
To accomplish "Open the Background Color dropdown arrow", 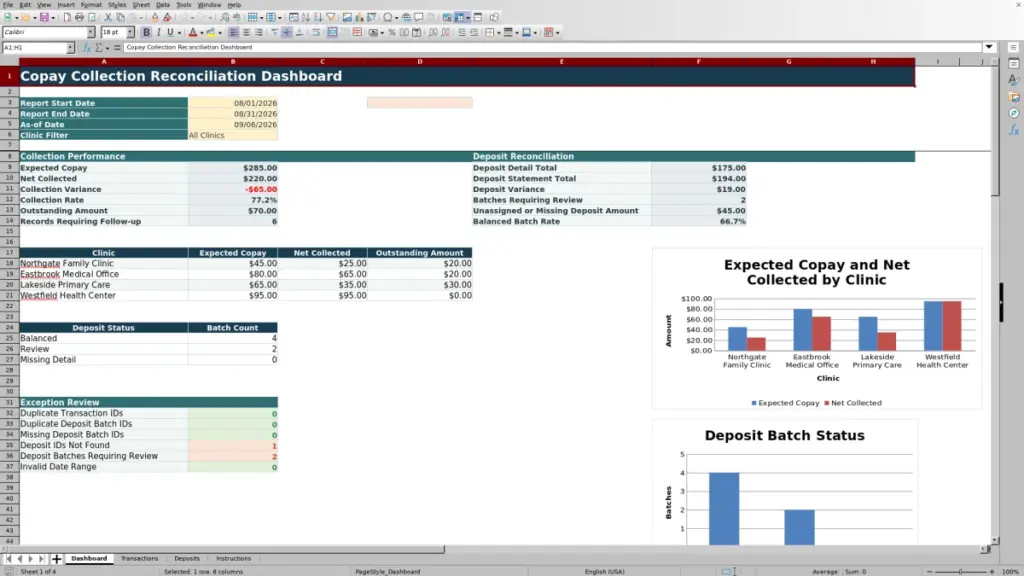I will click(x=220, y=33).
